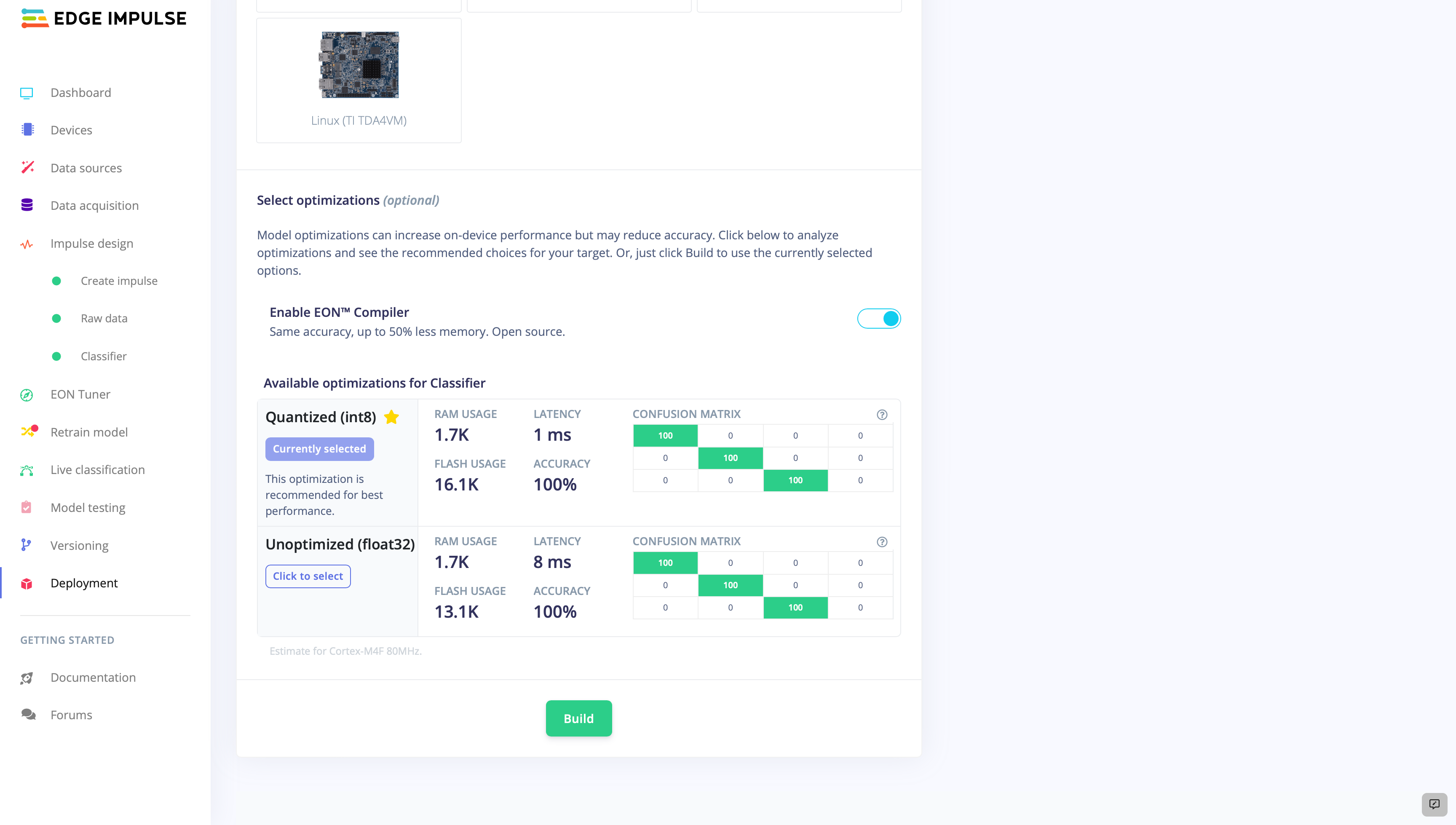Click the Versioning branch icon
Screen dimensions: 1456x825
(26, 545)
